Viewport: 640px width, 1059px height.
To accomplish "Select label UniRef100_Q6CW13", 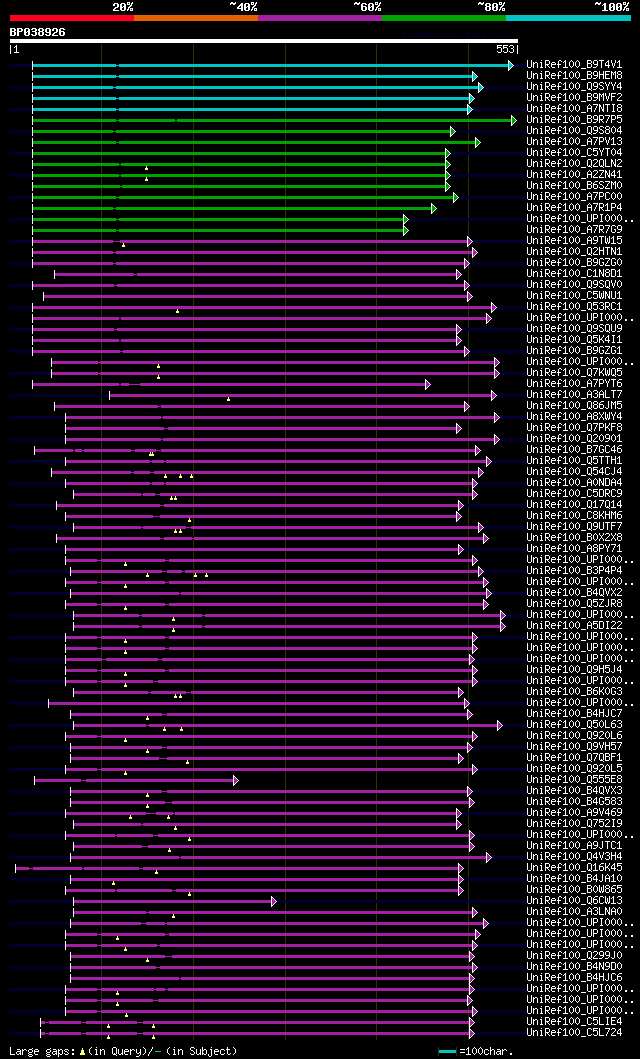I will [x=575, y=901].
